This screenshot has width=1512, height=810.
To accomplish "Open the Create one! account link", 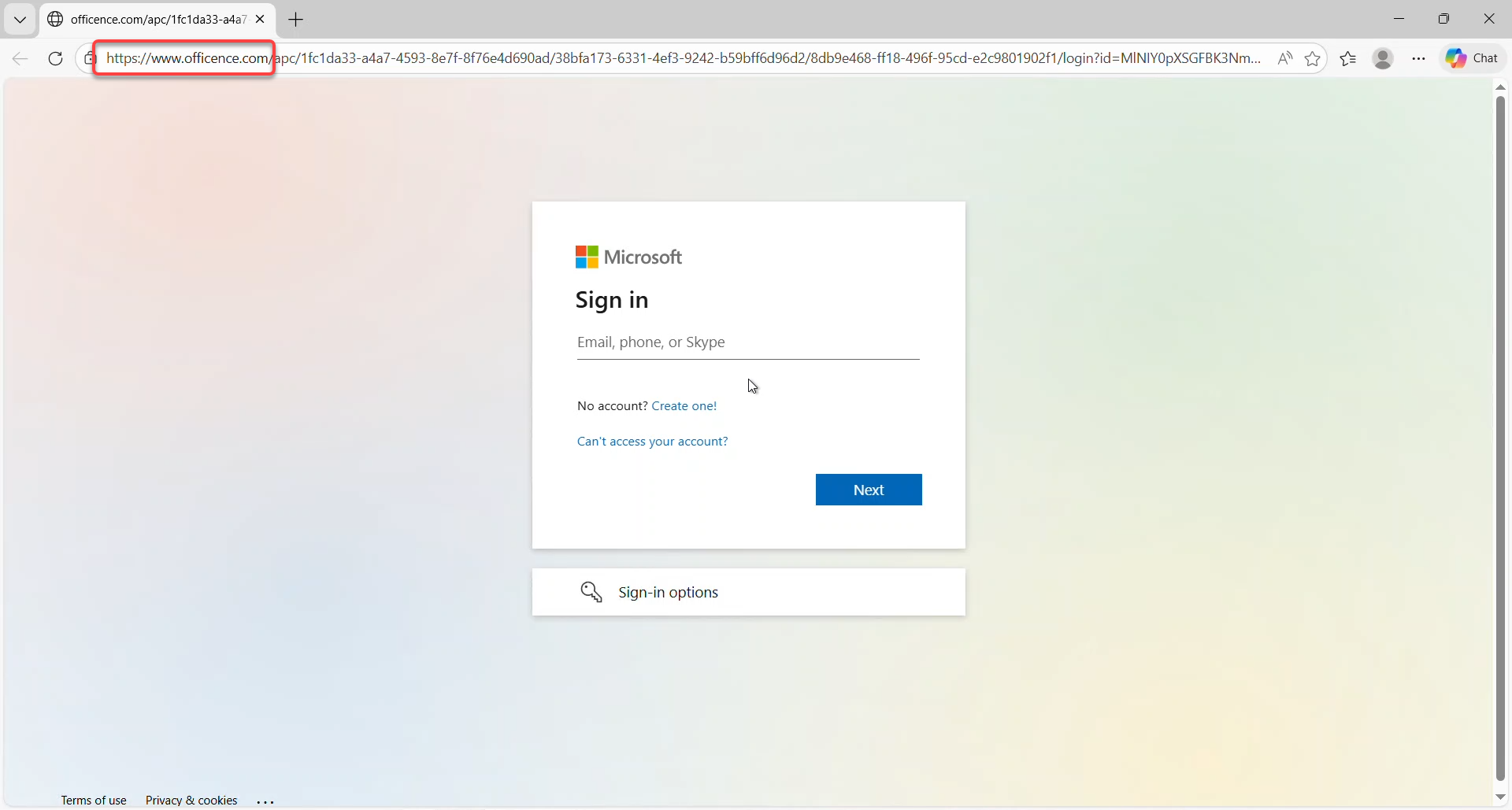I will [684, 407].
